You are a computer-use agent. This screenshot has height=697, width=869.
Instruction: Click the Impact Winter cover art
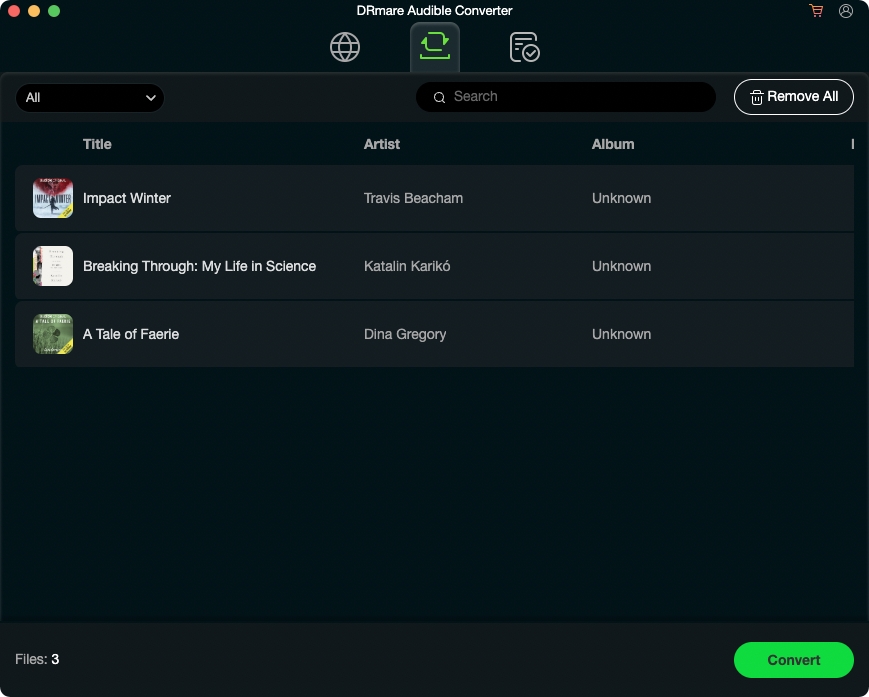point(52,198)
